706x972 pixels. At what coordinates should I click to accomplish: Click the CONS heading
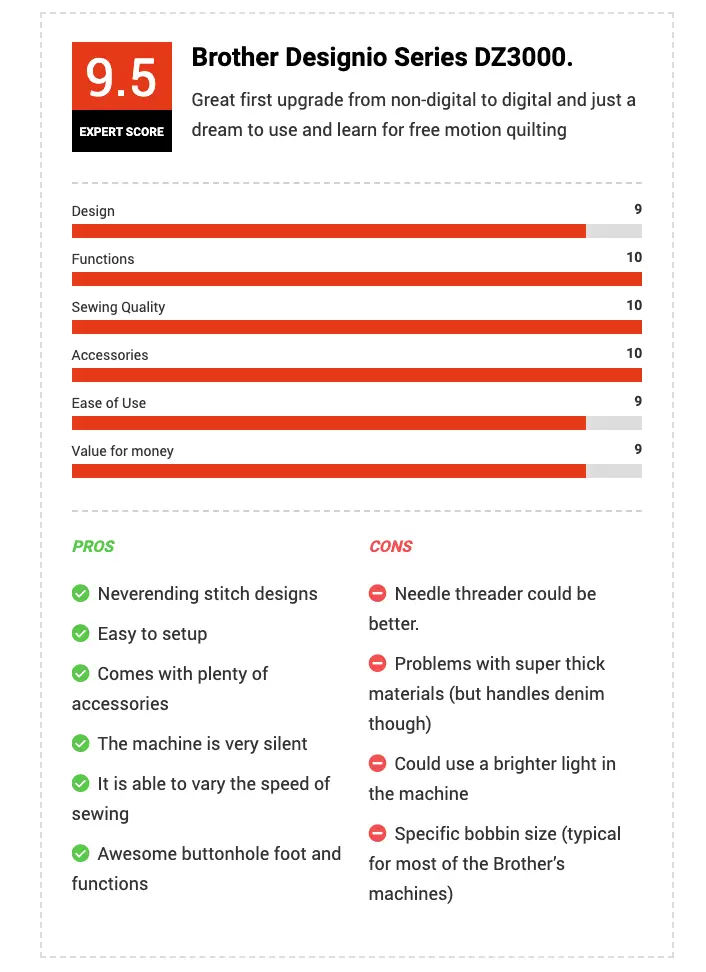(x=391, y=546)
